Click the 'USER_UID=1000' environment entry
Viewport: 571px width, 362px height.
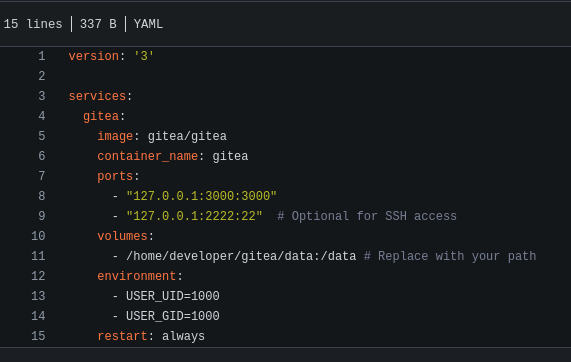[173, 296]
